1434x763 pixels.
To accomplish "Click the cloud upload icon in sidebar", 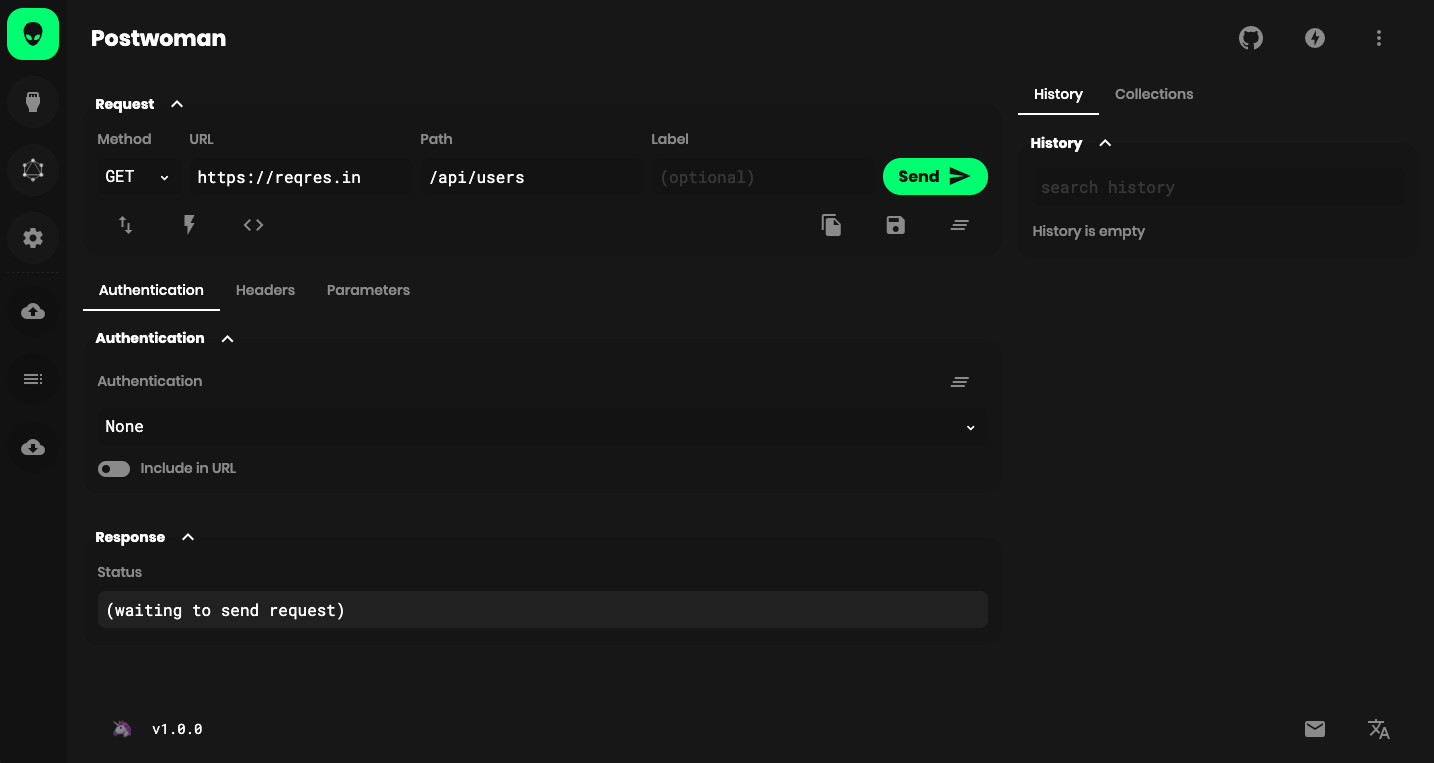I will click(33, 311).
